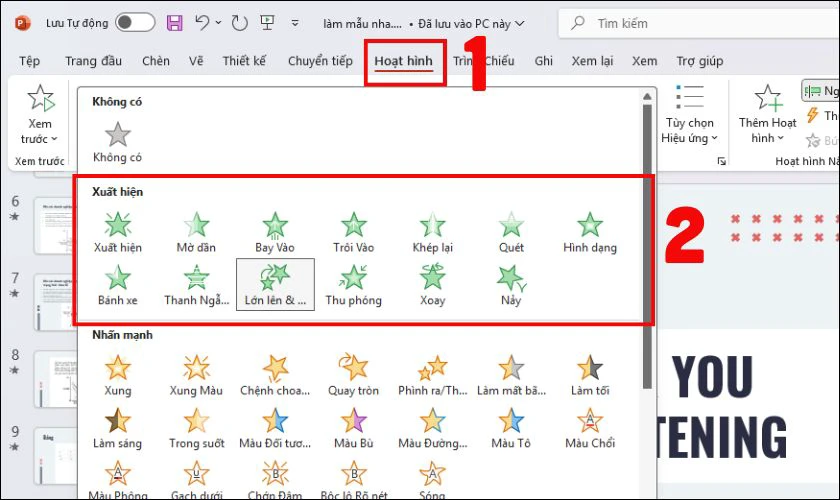Switch to the Xem view tab
This screenshot has height=500, width=840.
tap(644, 61)
